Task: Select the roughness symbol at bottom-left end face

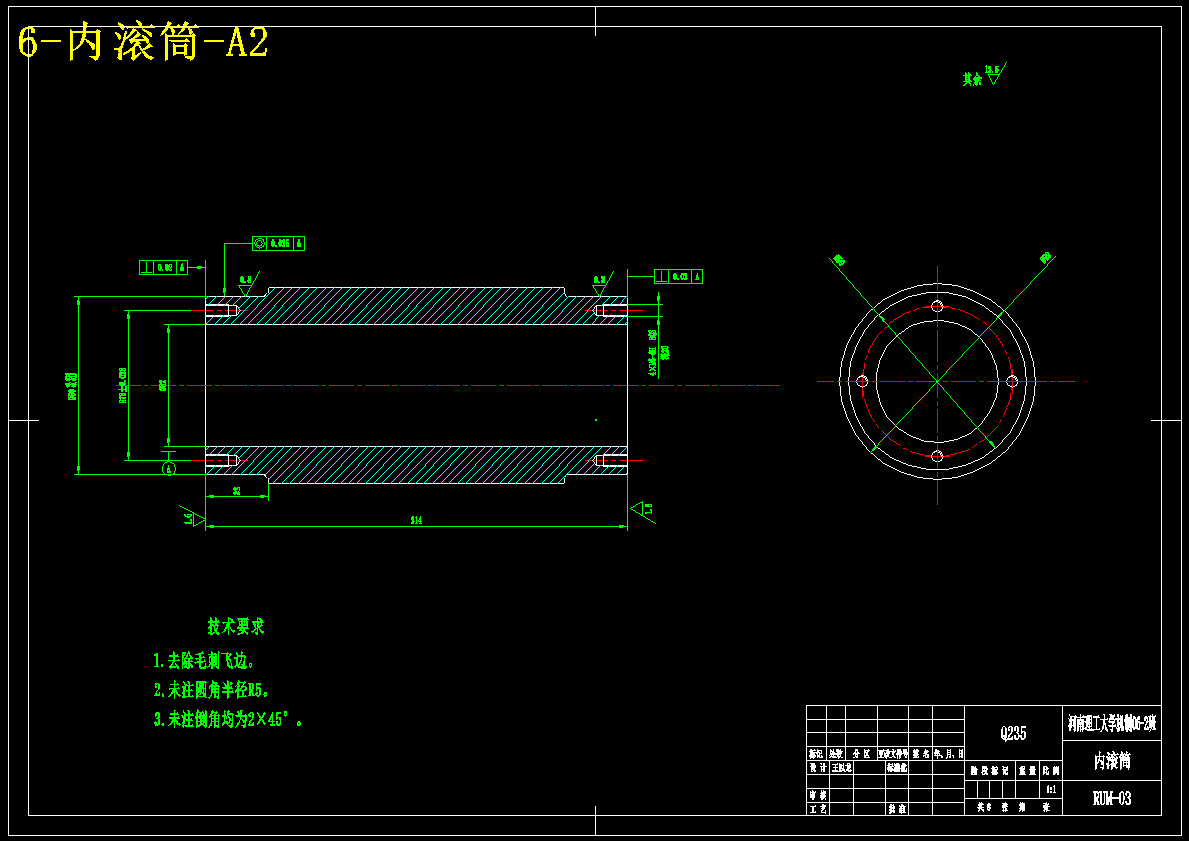Action: click(192, 516)
